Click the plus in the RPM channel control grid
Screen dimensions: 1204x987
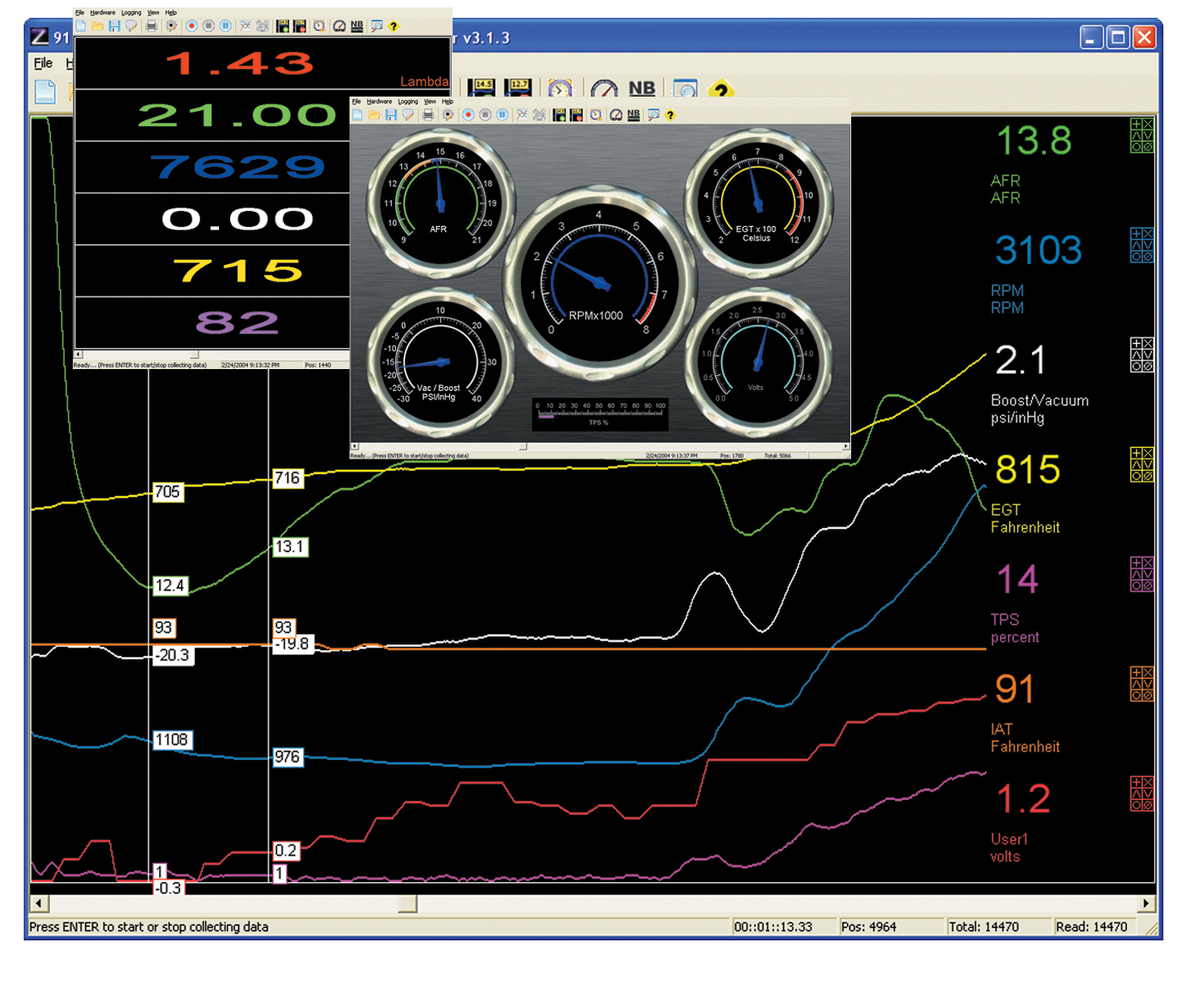[x=1136, y=234]
